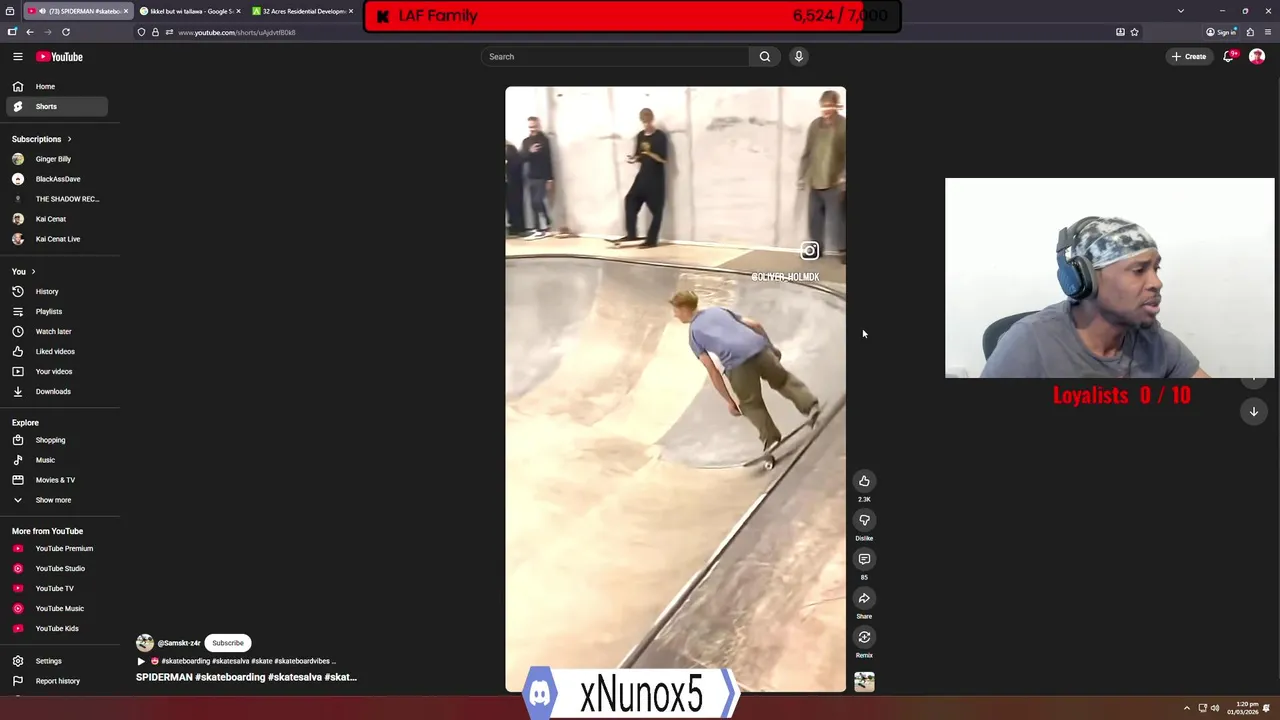Select Shorts in the sidebar

pos(57,106)
